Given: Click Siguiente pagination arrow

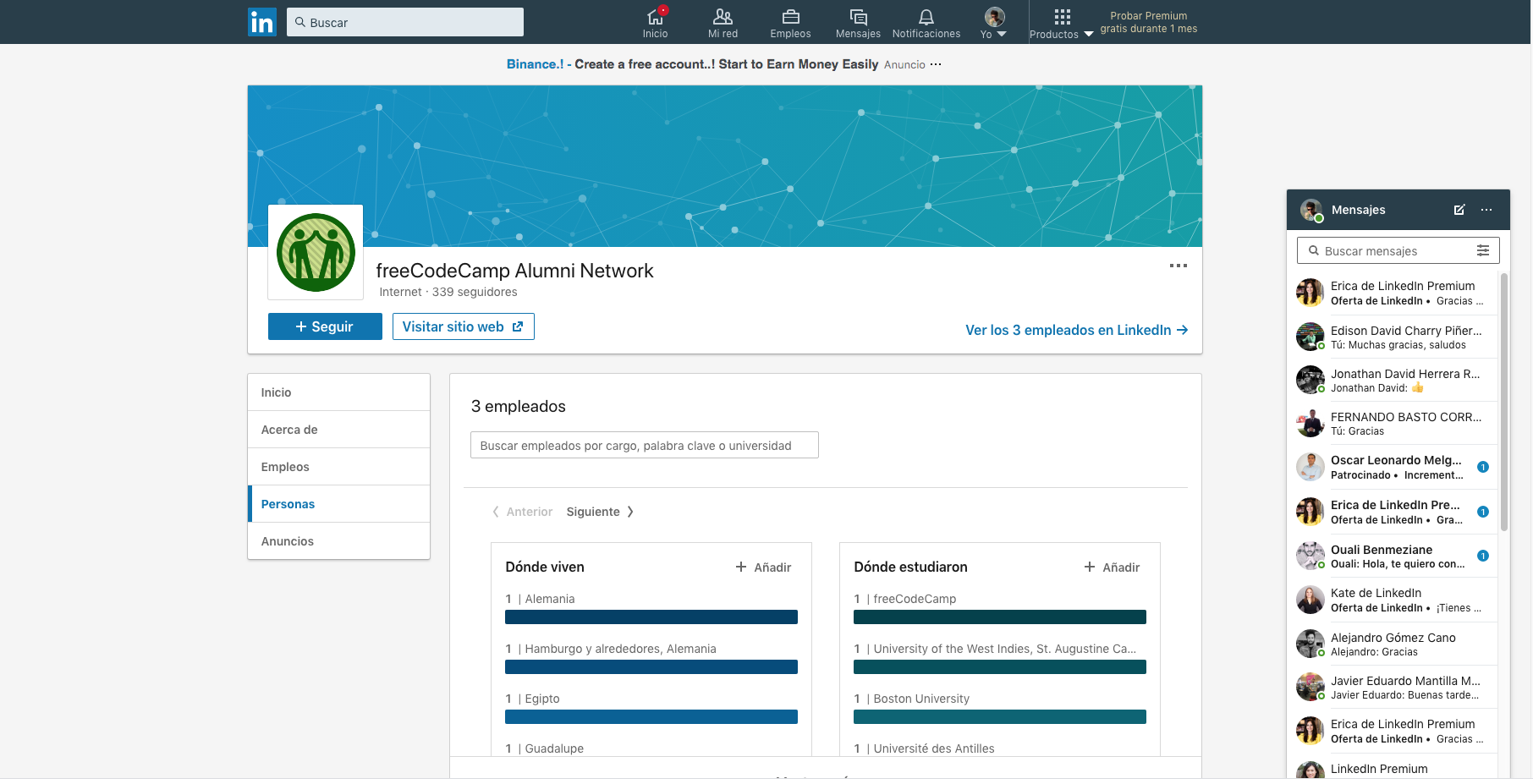Looking at the screenshot, I should pyautogui.click(x=601, y=512).
